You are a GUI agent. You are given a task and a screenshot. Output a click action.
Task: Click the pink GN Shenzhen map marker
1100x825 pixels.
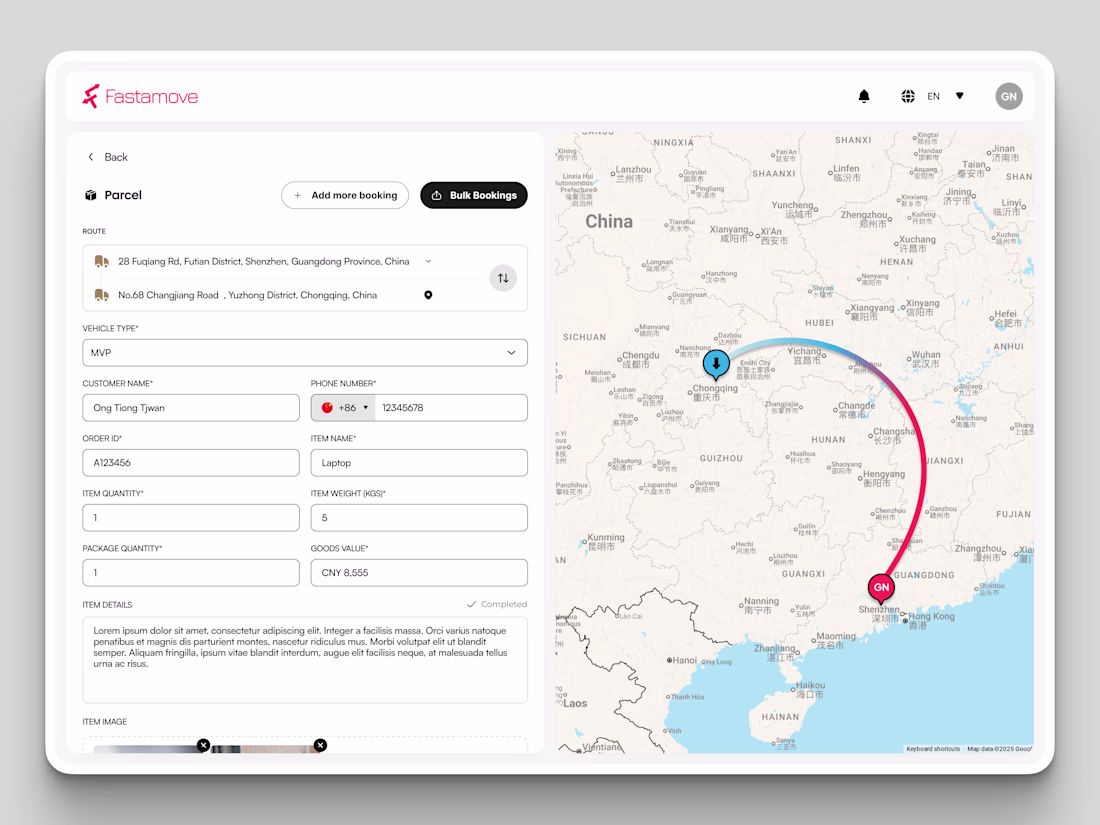point(881,589)
